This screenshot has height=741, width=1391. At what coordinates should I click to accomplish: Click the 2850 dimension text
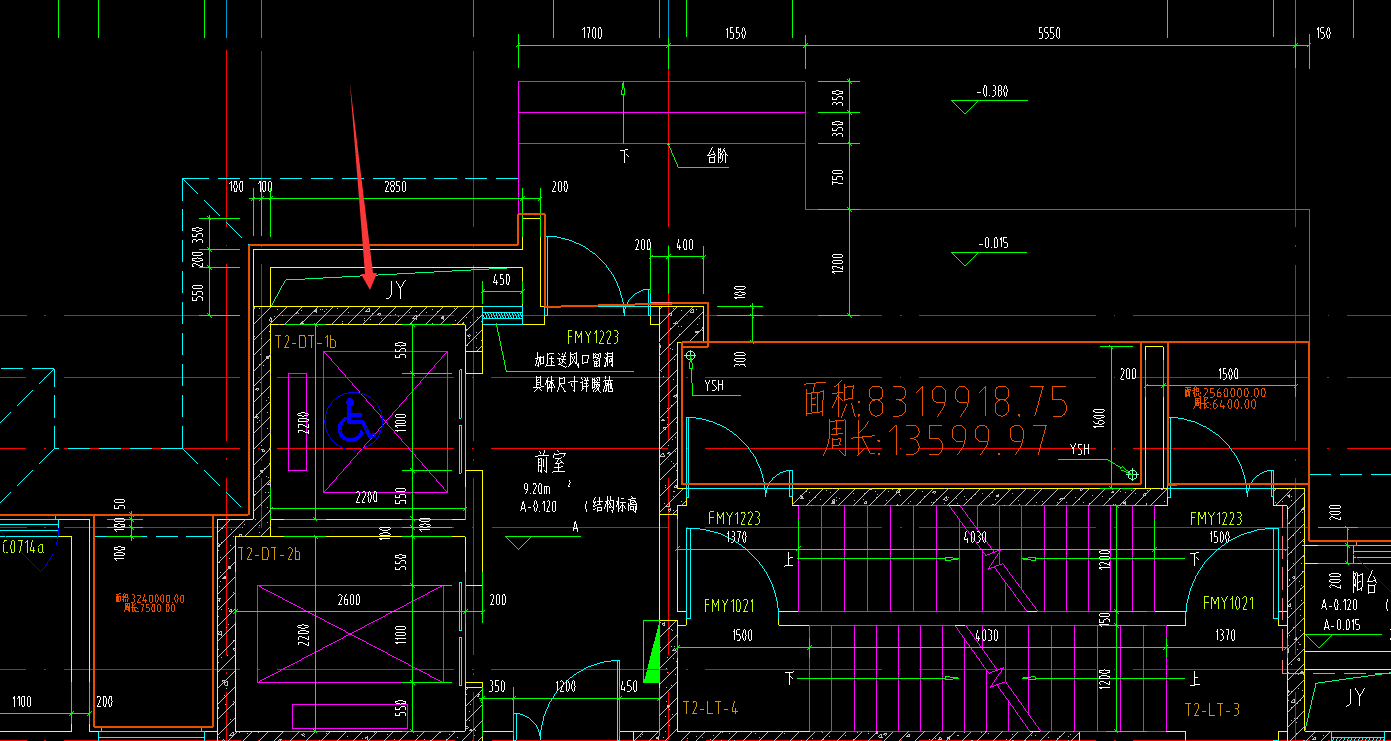coord(396,187)
